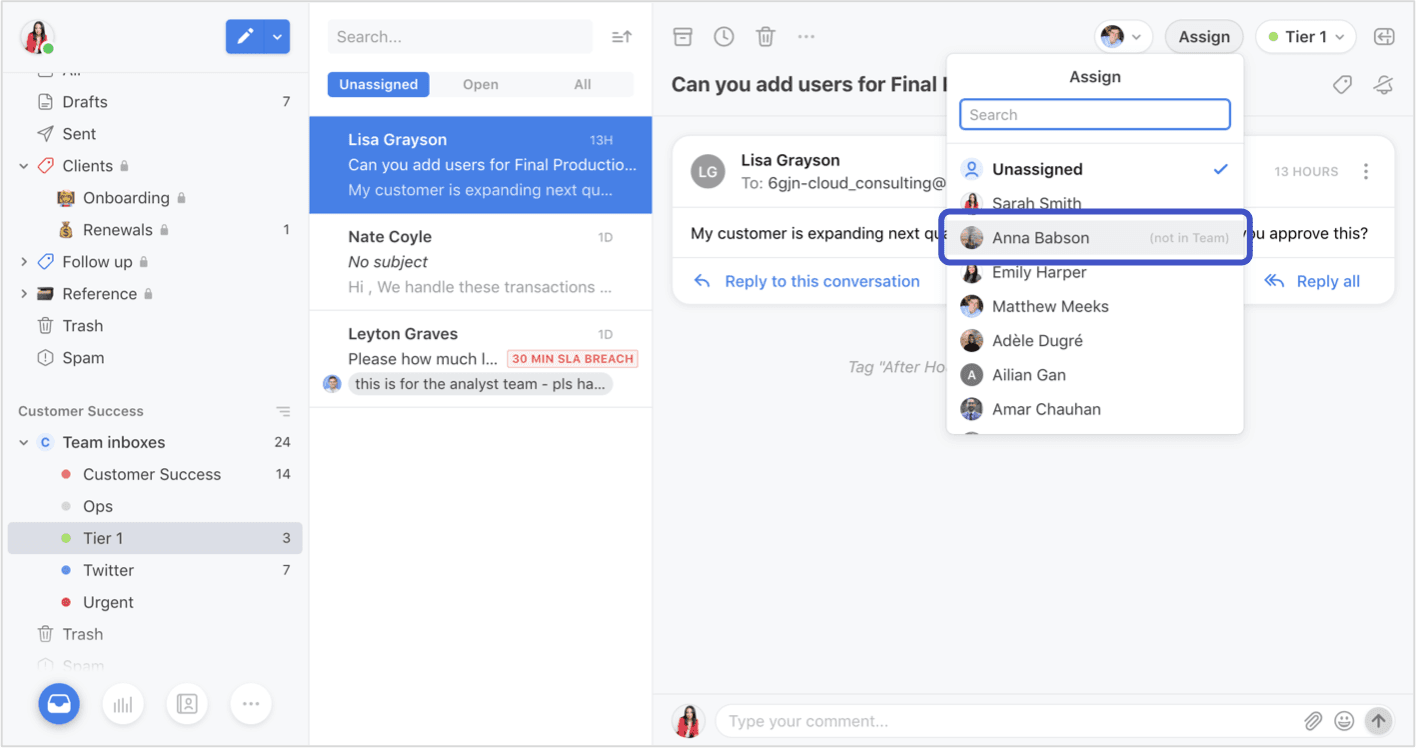Click the more options circle in bottom bar

click(x=251, y=704)
